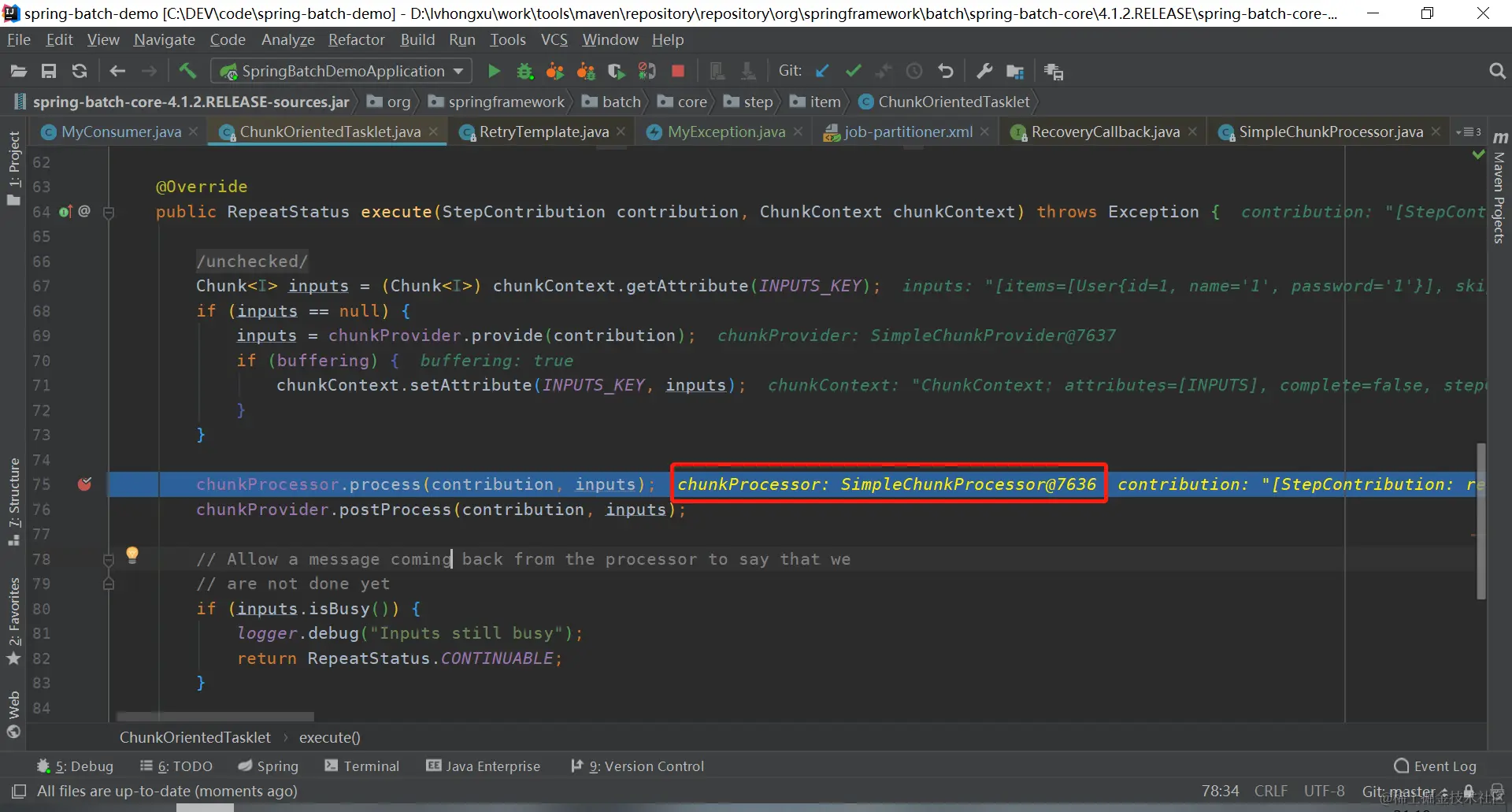Open the Spring tool window
The width and height of the screenshot is (1512, 812).
click(x=269, y=766)
